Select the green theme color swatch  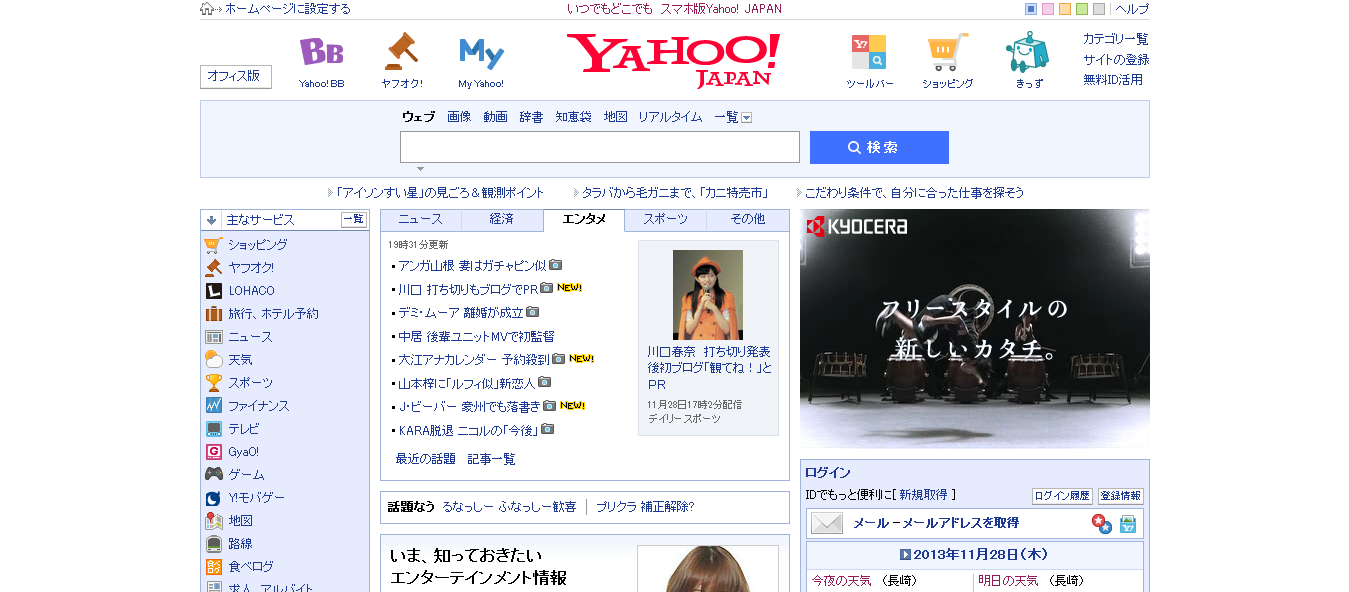tap(1082, 9)
